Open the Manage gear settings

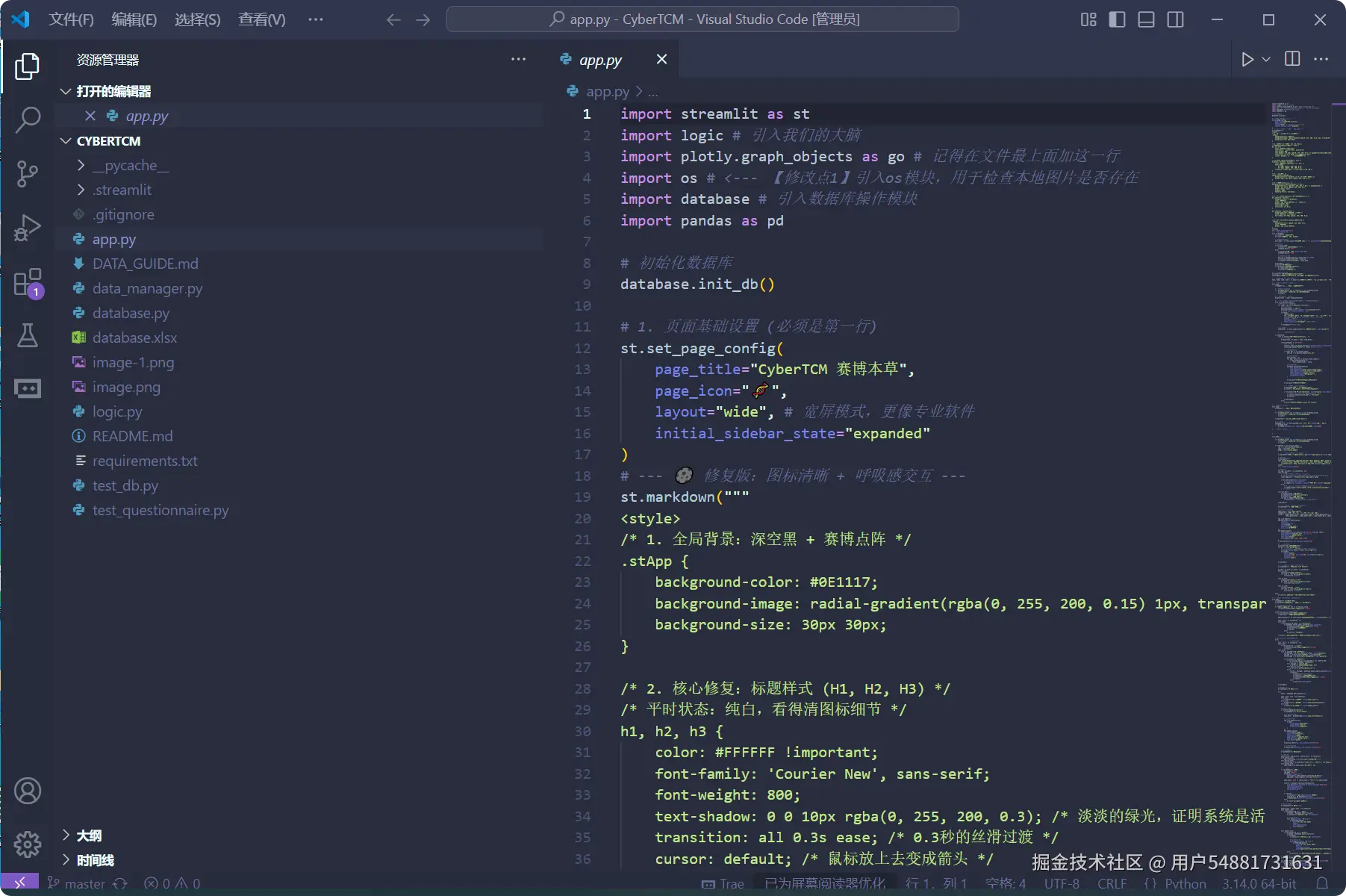28,844
